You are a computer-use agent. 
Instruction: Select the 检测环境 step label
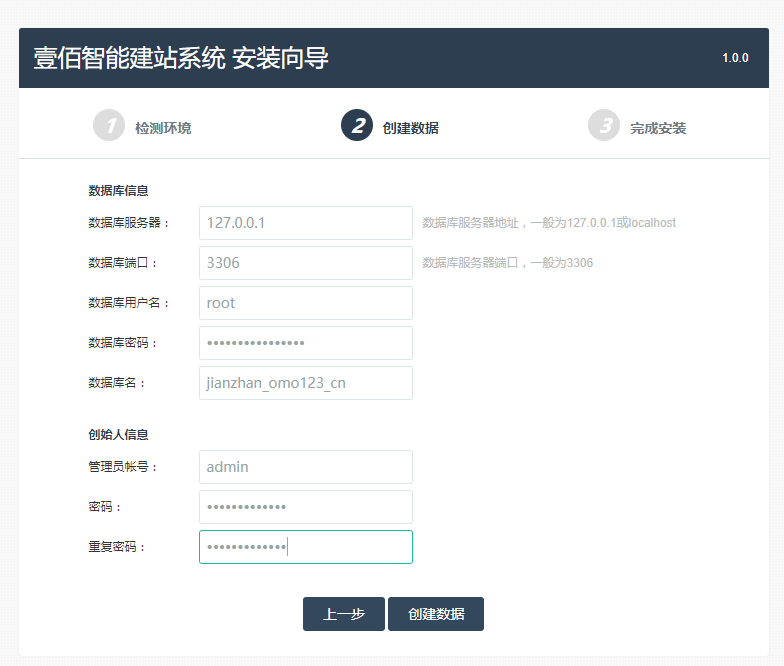click(x=163, y=128)
